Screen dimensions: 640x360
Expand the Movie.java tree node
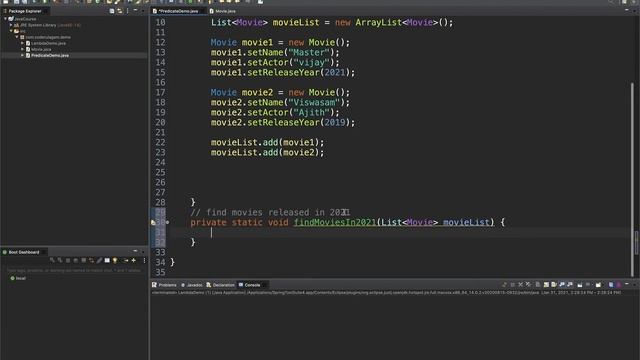22,49
